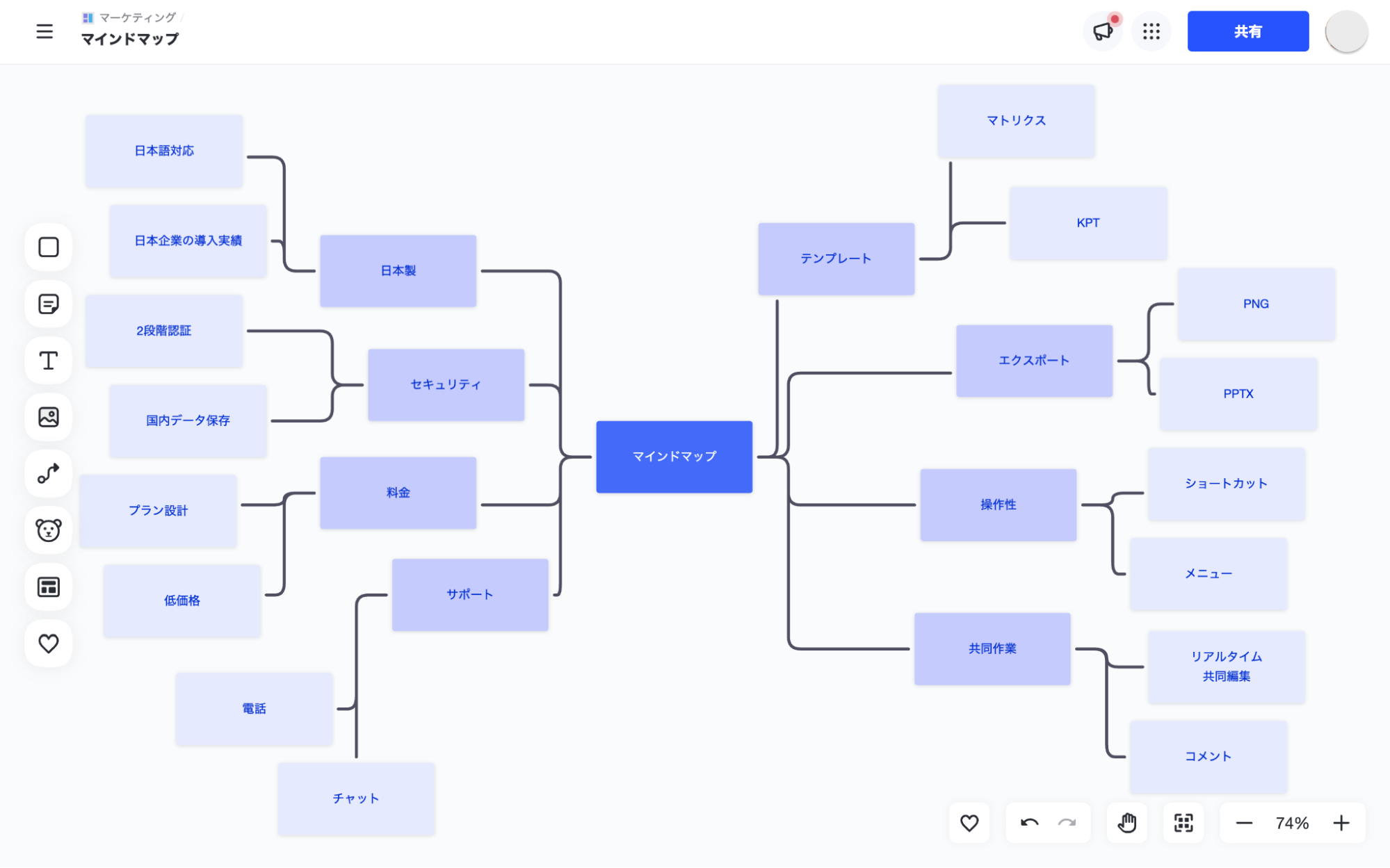Open the 74% zoom level menu
Viewport: 1390px width, 868px height.
[1292, 823]
